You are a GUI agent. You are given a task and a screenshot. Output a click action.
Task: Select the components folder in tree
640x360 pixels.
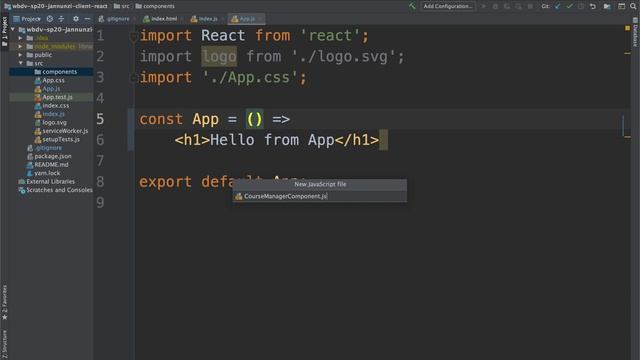[56, 72]
